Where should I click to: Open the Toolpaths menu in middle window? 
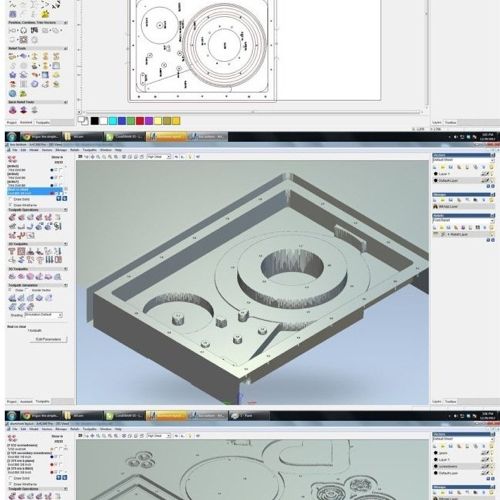[89, 150]
